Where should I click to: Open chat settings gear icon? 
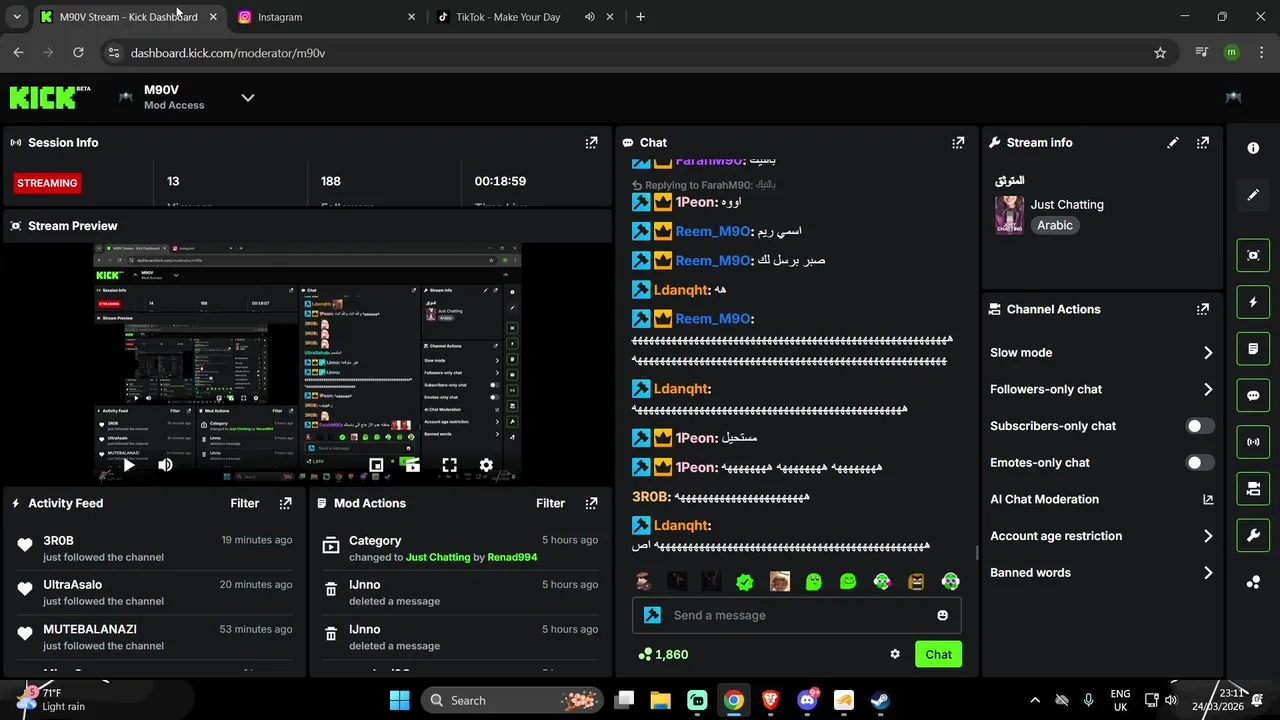pyautogui.click(x=895, y=655)
